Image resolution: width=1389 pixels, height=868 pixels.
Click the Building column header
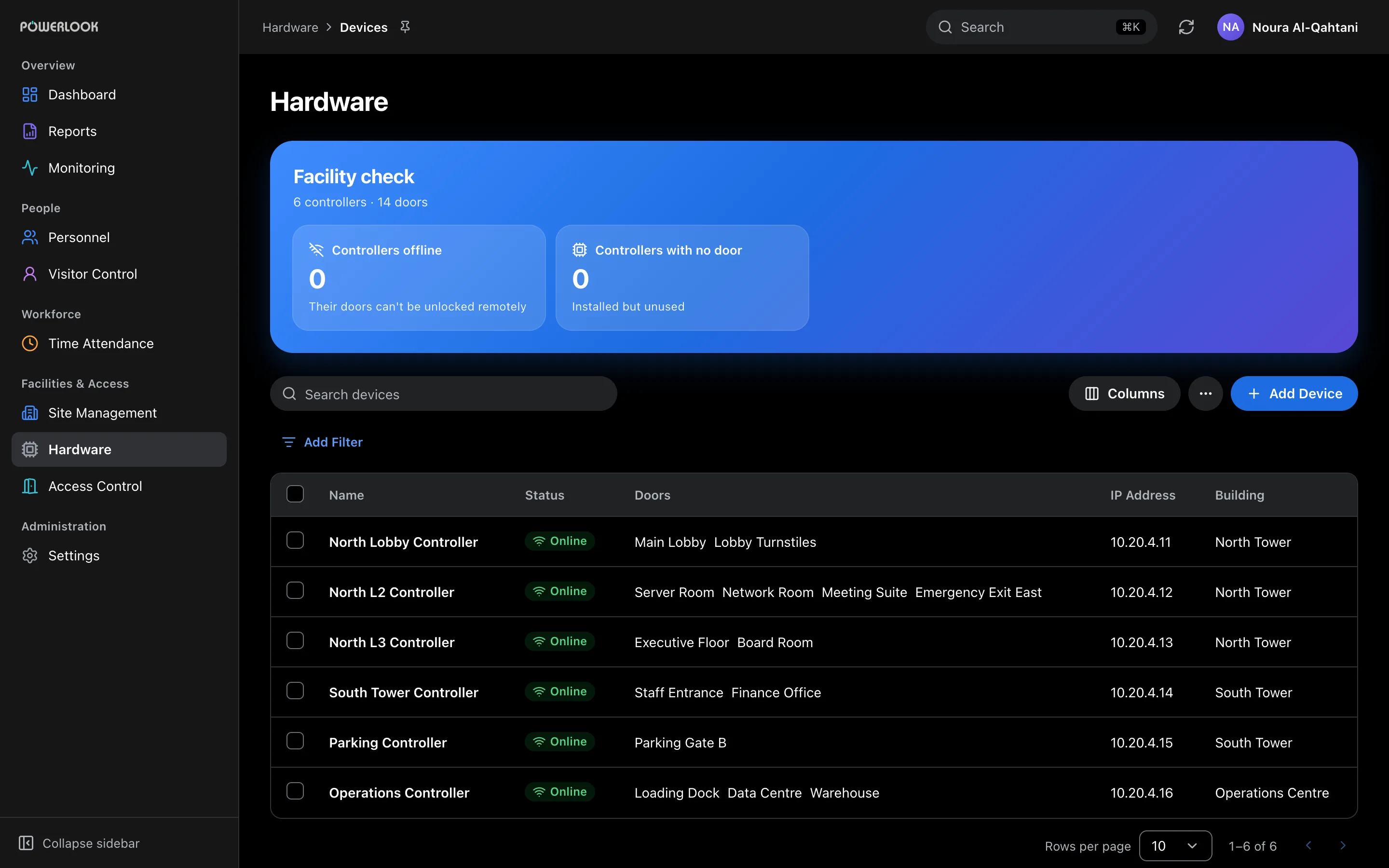point(1239,495)
